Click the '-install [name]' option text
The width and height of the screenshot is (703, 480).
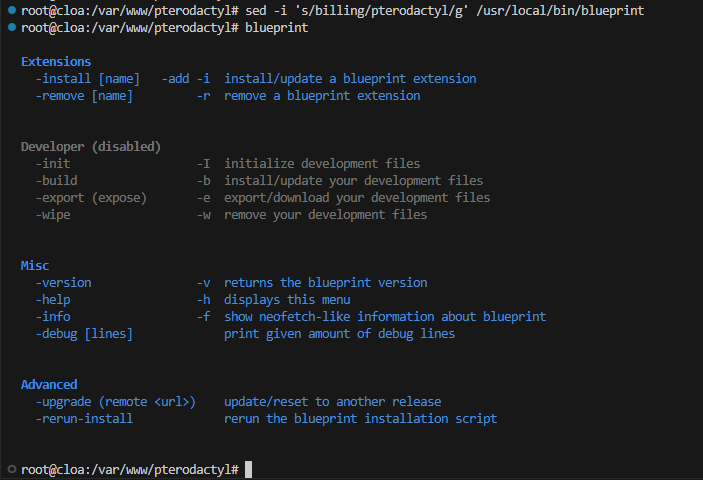(x=87, y=79)
